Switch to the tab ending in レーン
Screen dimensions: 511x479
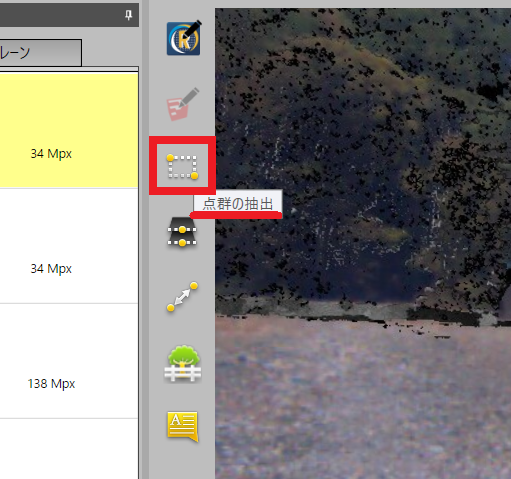(x=41, y=53)
